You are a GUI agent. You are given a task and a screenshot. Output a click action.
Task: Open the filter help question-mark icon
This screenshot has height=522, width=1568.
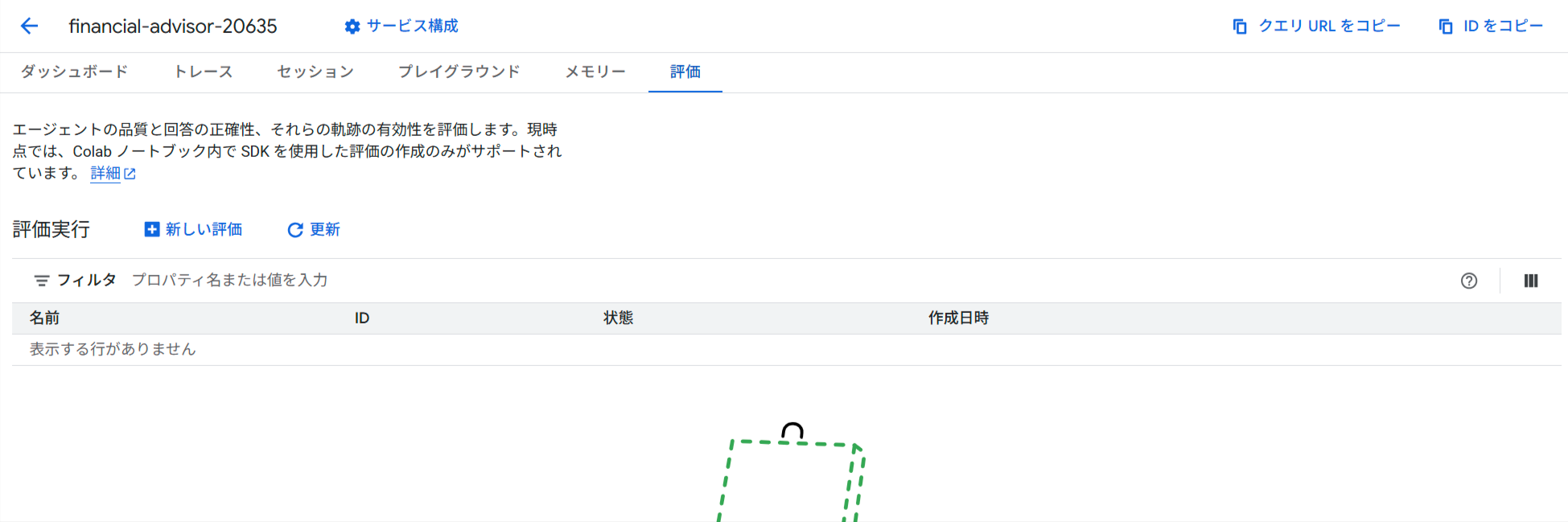1469,281
